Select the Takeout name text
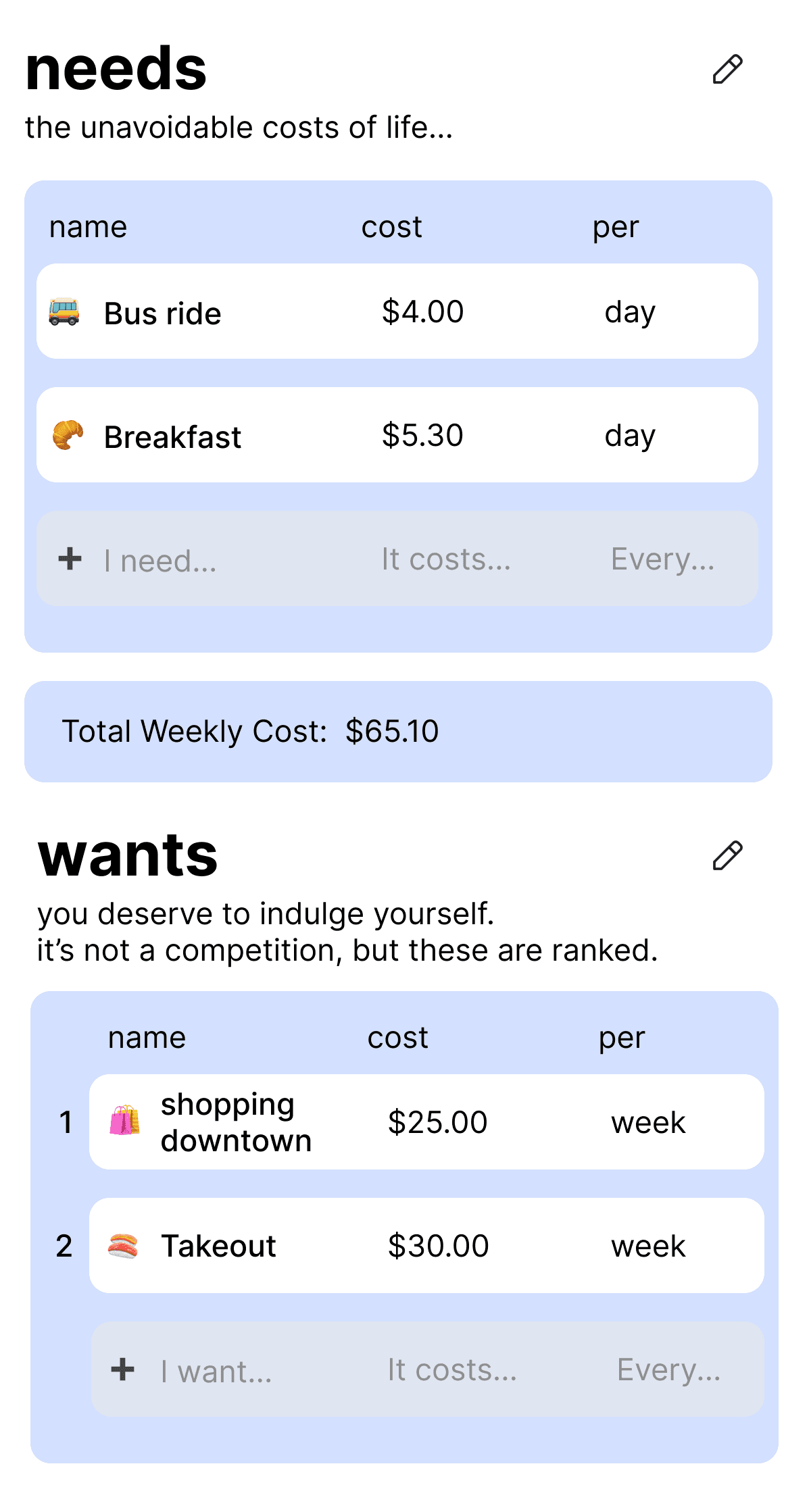The image size is (809, 1512). [x=218, y=1246]
